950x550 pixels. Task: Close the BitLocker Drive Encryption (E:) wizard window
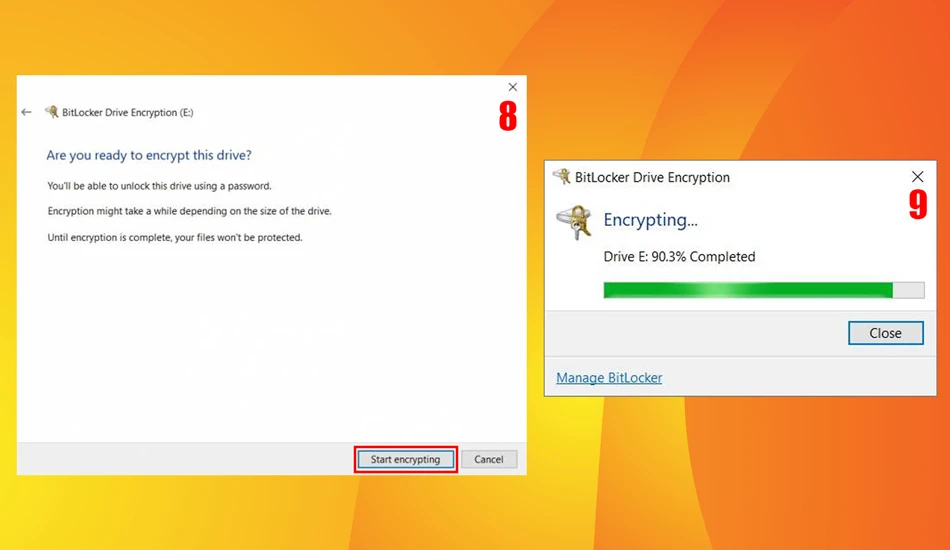(x=513, y=87)
